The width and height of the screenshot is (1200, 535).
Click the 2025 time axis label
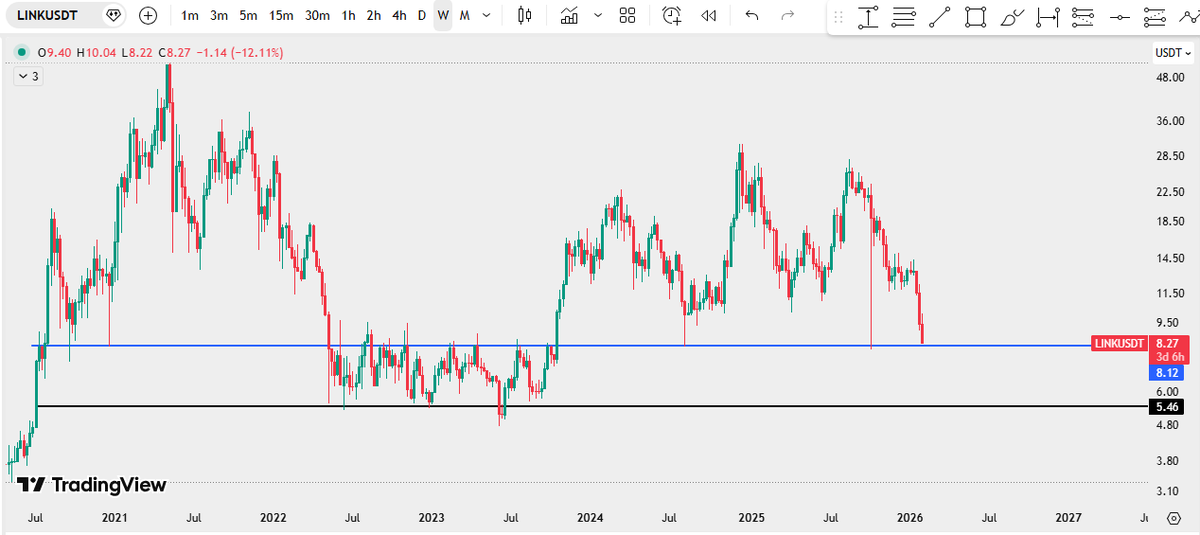[x=751, y=518]
